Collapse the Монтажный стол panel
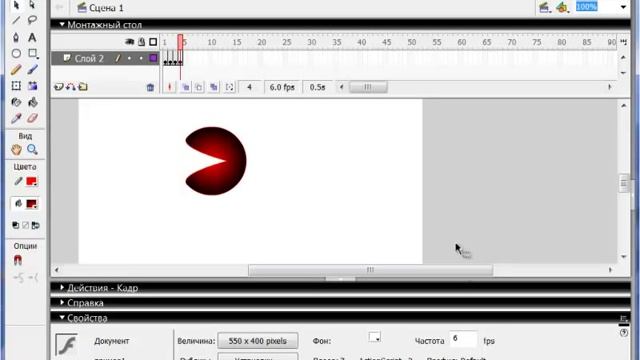This screenshot has width=640, height=360. [x=62, y=24]
